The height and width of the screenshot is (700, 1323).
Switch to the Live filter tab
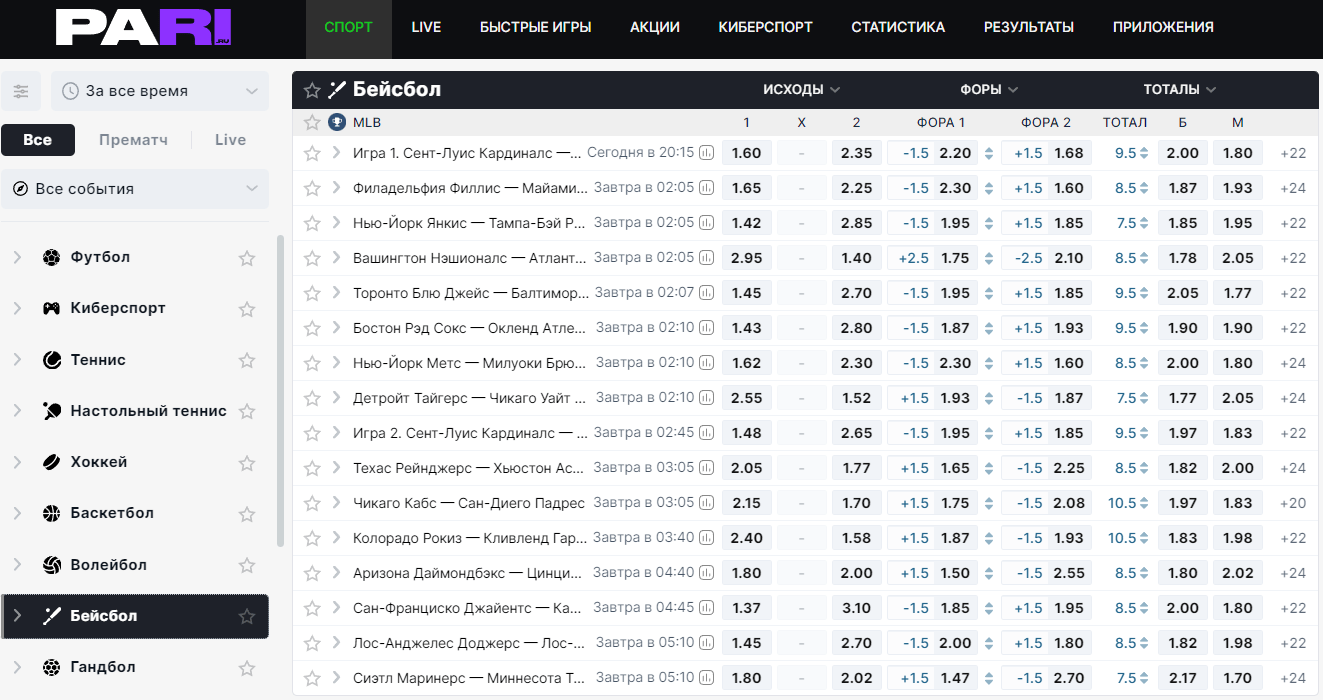coord(230,140)
